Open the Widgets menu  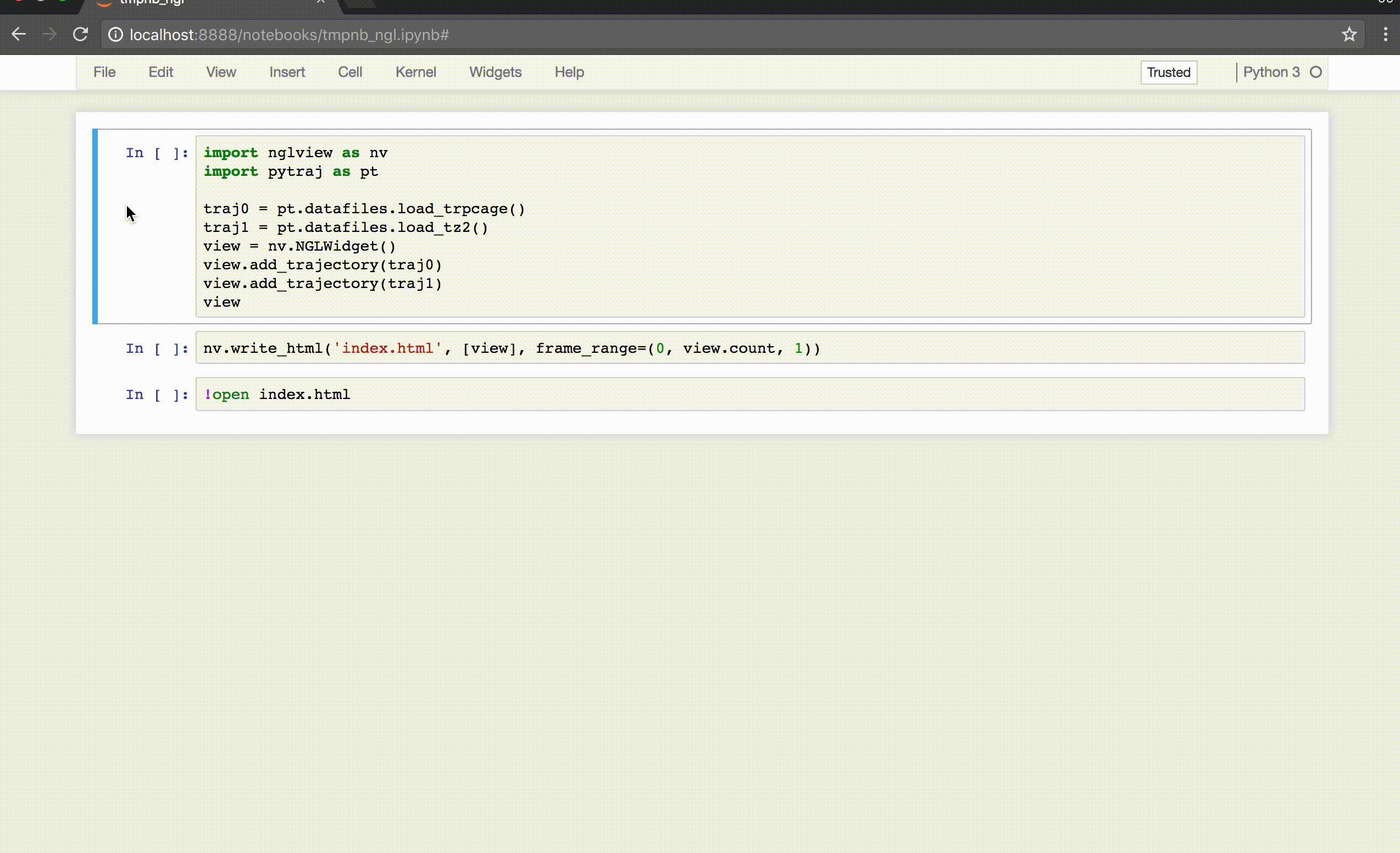tap(495, 72)
